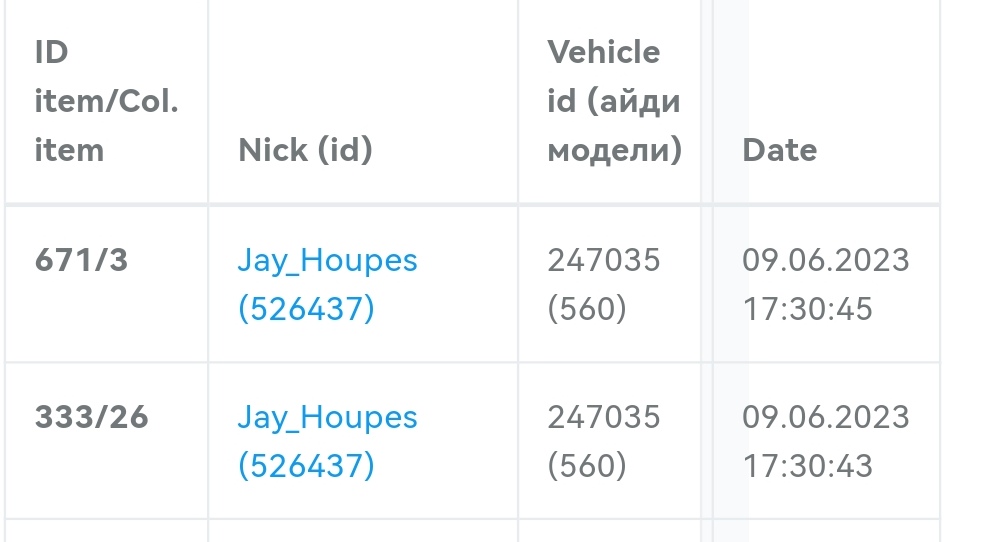Click the narrow divider column left of Date header
Viewport: 988px width, 542px height.
click(x=707, y=101)
